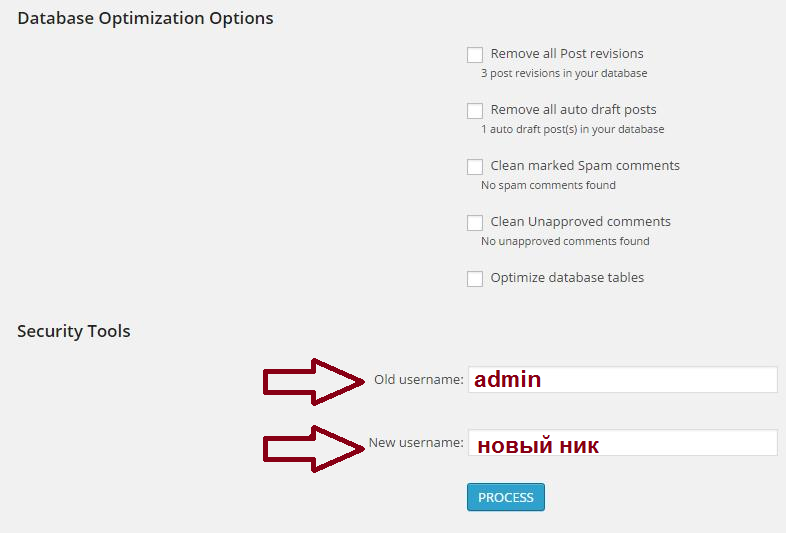Toggle the Clean Unapproved comments checkbox
Image resolution: width=786 pixels, height=533 pixels.
(475, 223)
